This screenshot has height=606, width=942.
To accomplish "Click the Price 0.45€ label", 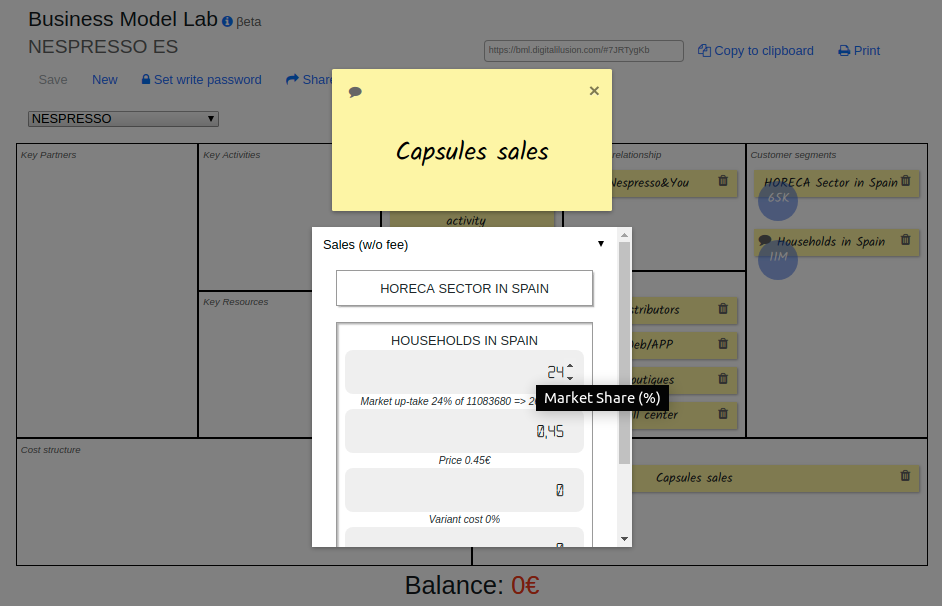I will point(464,460).
